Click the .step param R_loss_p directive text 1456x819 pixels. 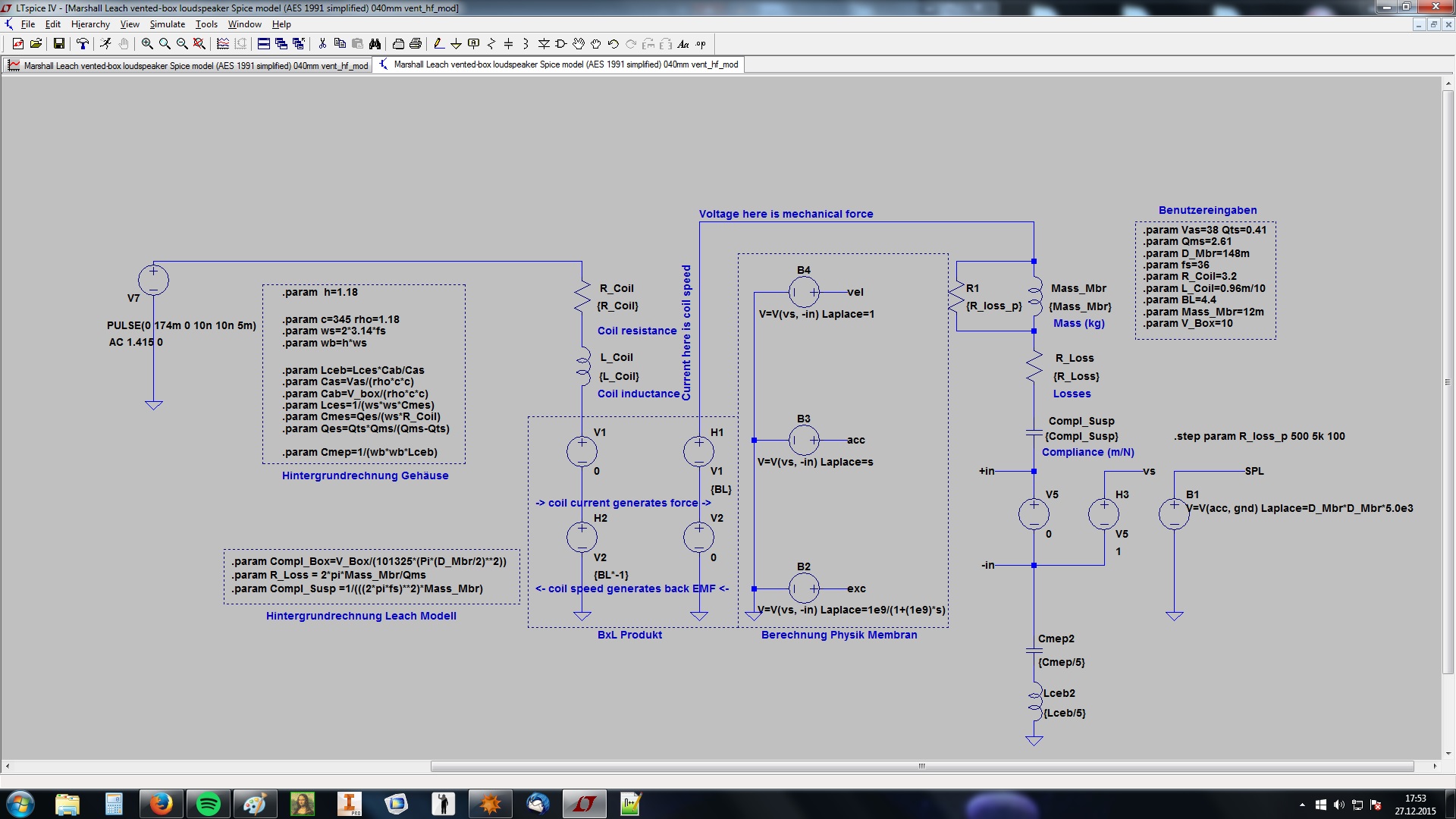coord(1259,437)
